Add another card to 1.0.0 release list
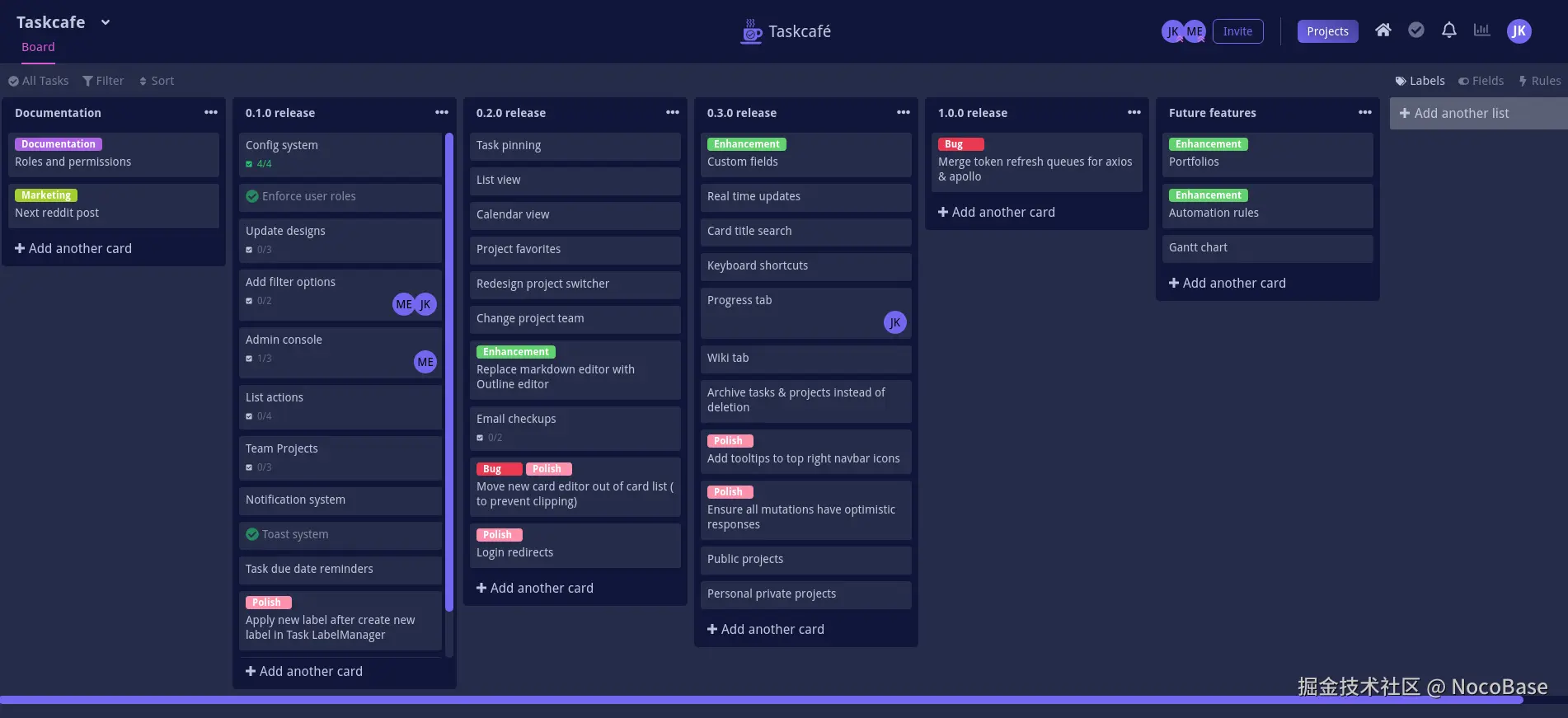 pos(997,212)
